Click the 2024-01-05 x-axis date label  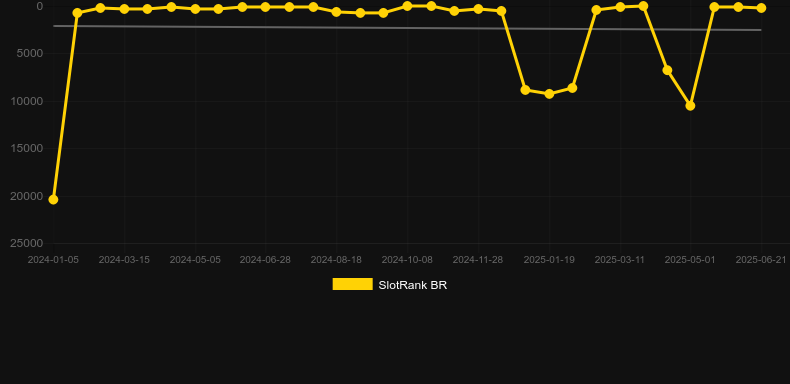click(x=53, y=260)
